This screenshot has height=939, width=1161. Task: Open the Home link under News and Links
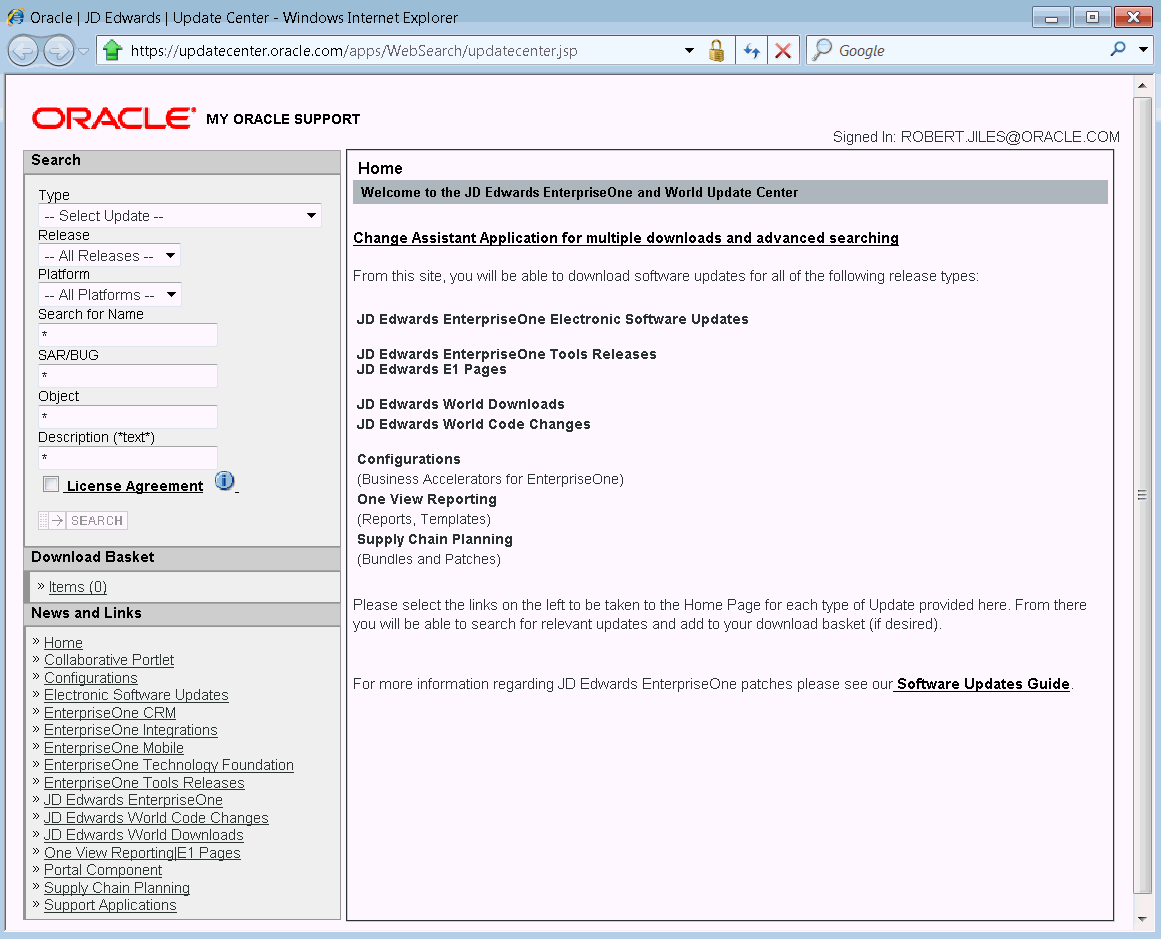(63, 643)
